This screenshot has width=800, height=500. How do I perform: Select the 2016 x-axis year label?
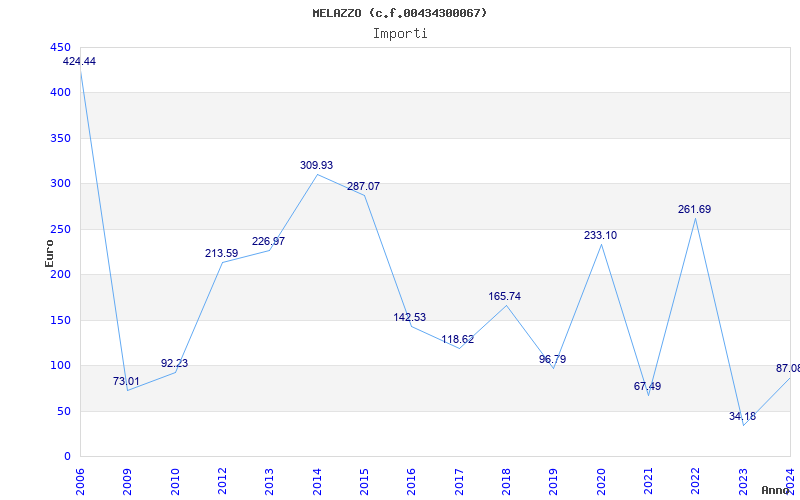point(412,481)
